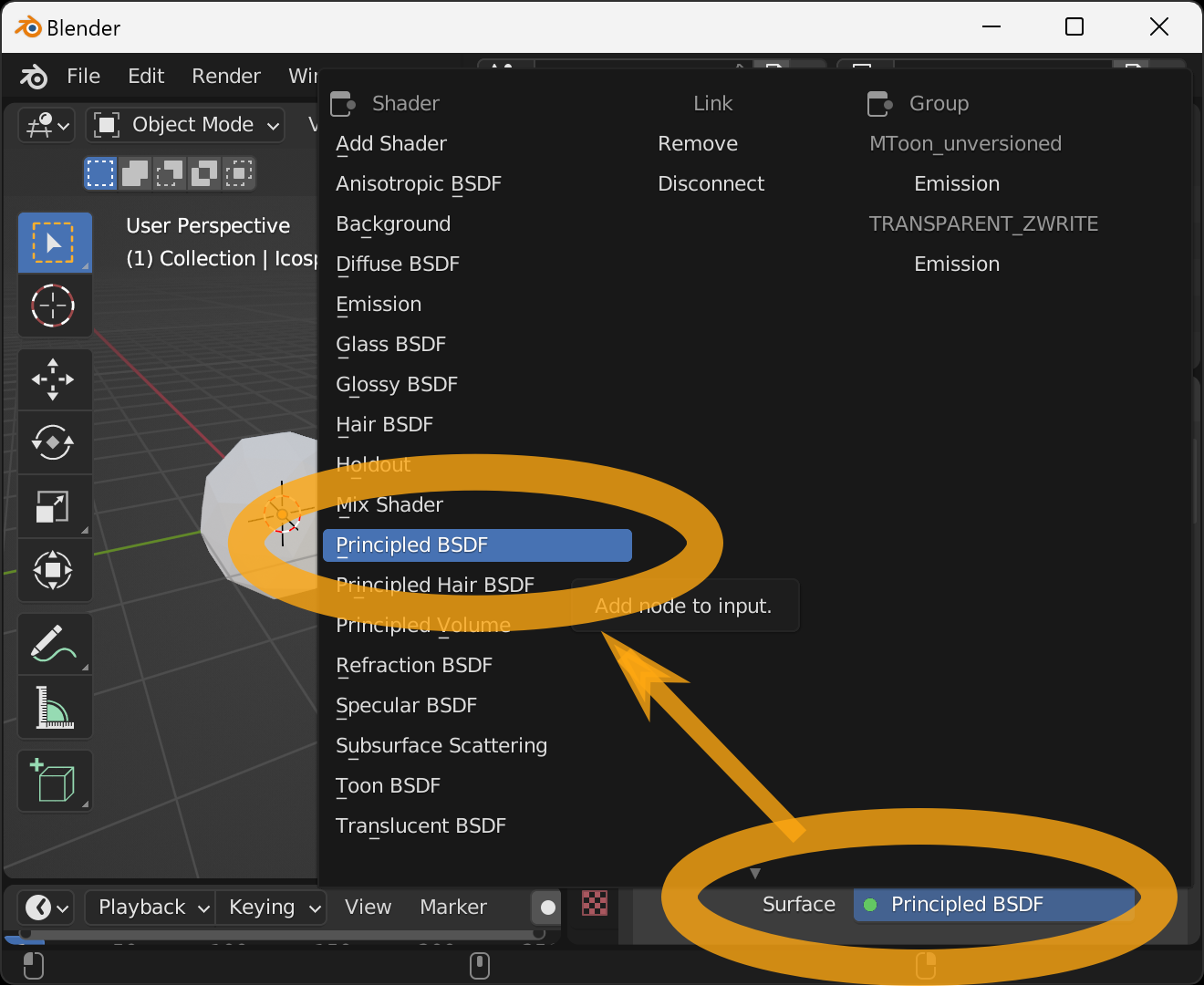The width and height of the screenshot is (1204, 996).
Task: Activate the Rotate tool
Action: 55,443
